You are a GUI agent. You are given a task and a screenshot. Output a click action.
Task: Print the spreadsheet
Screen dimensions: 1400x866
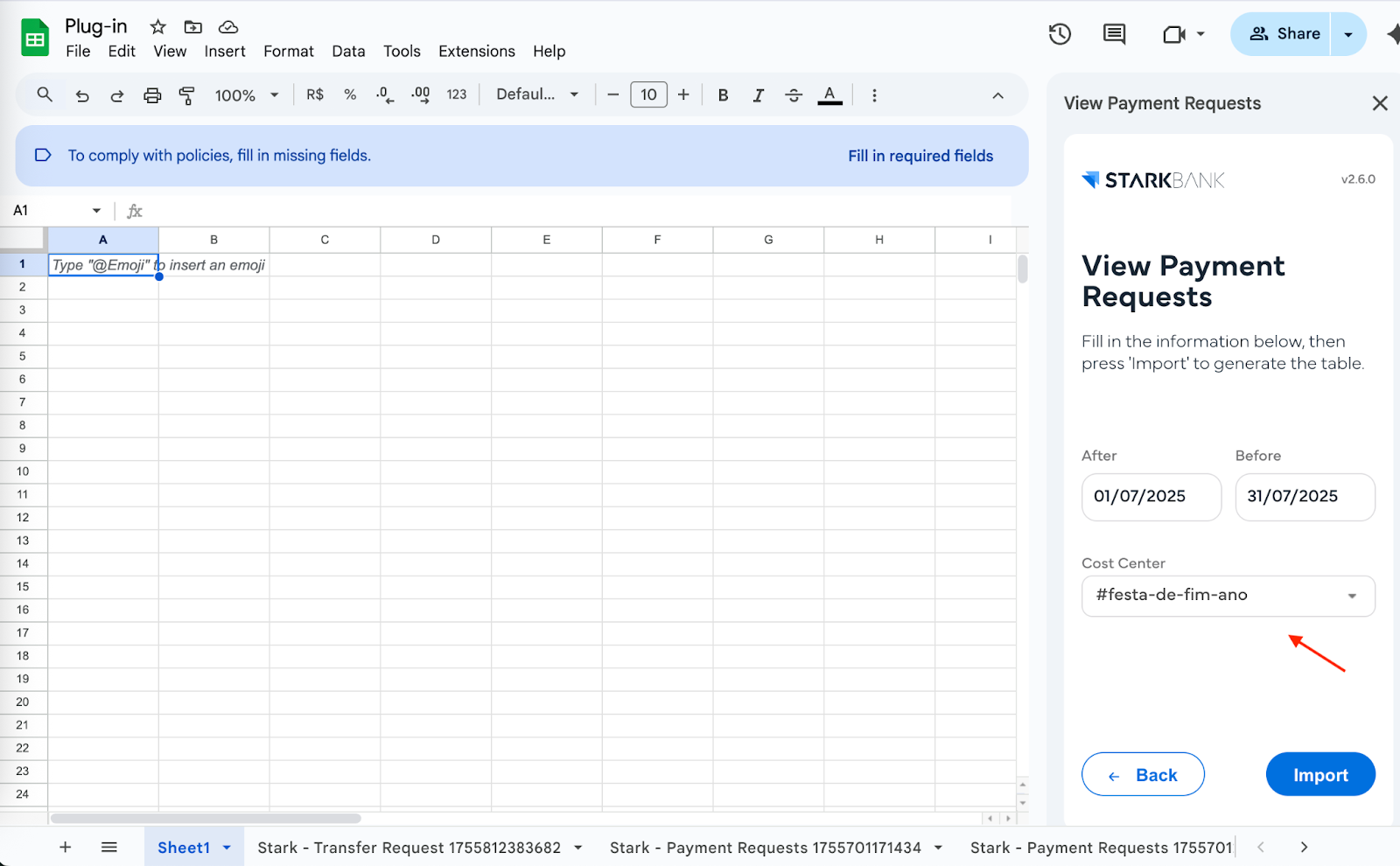point(152,95)
